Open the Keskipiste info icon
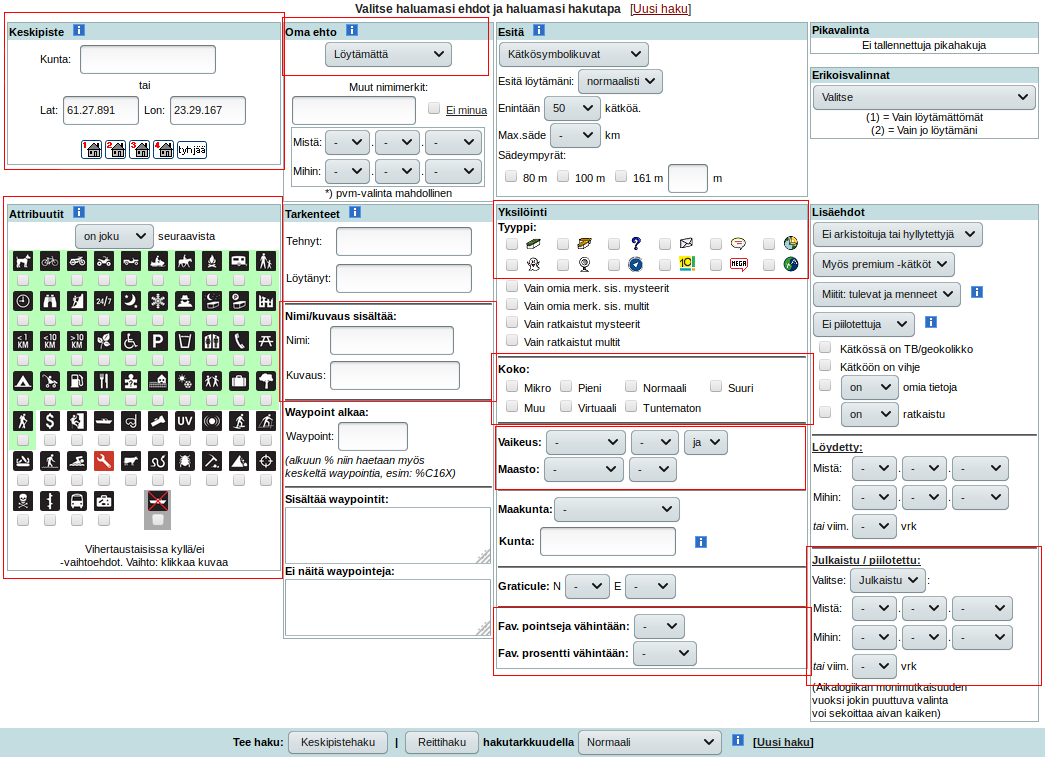1045x759 pixels. pyautogui.click(x=79, y=30)
